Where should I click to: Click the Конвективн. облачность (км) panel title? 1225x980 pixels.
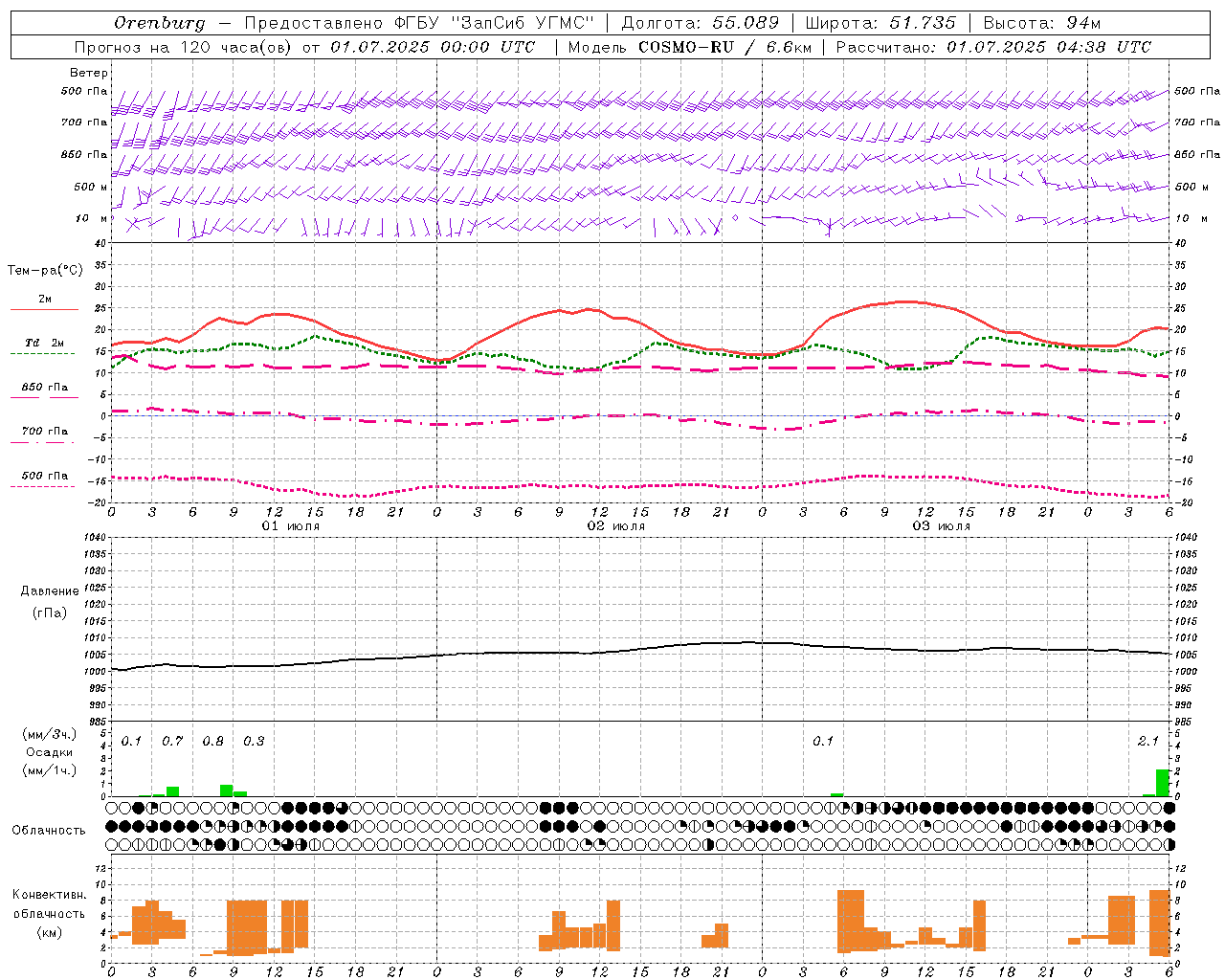(49, 913)
